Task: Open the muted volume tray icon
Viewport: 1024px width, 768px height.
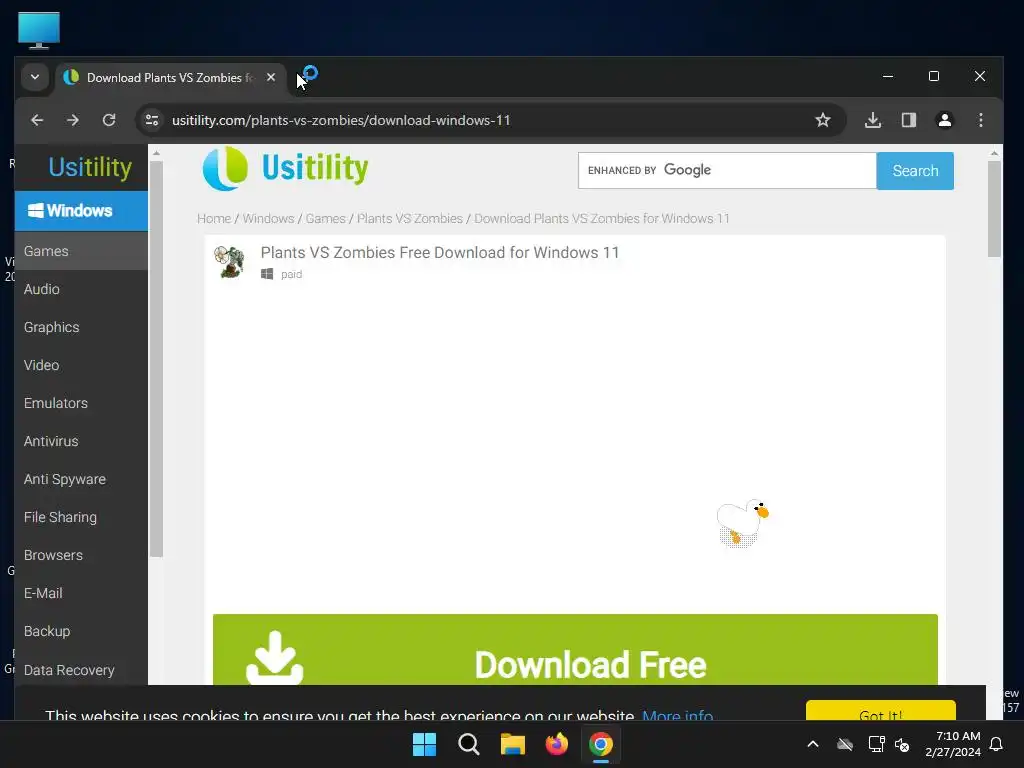Action: (x=902, y=744)
